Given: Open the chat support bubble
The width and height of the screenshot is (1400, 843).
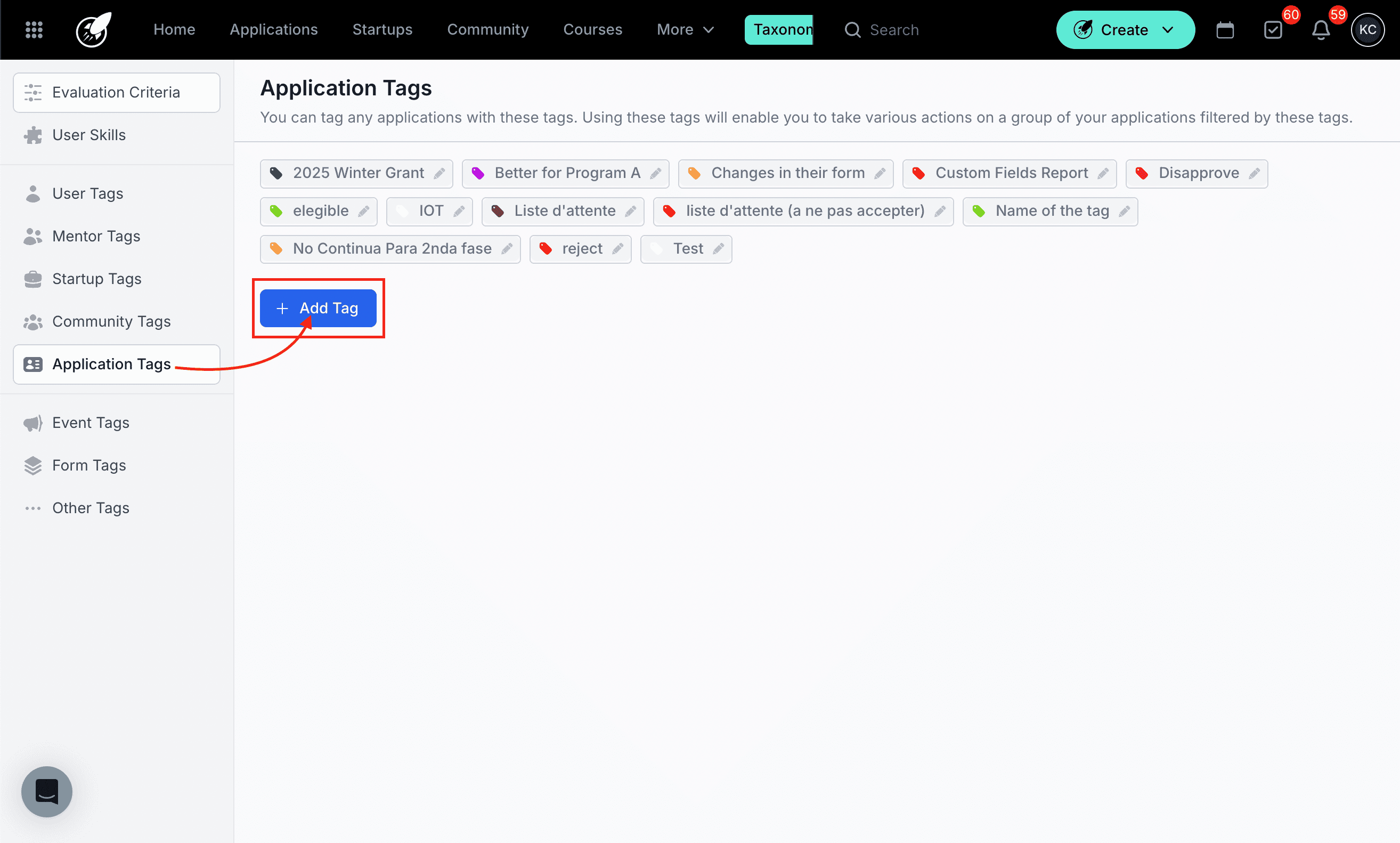Looking at the screenshot, I should click(46, 791).
